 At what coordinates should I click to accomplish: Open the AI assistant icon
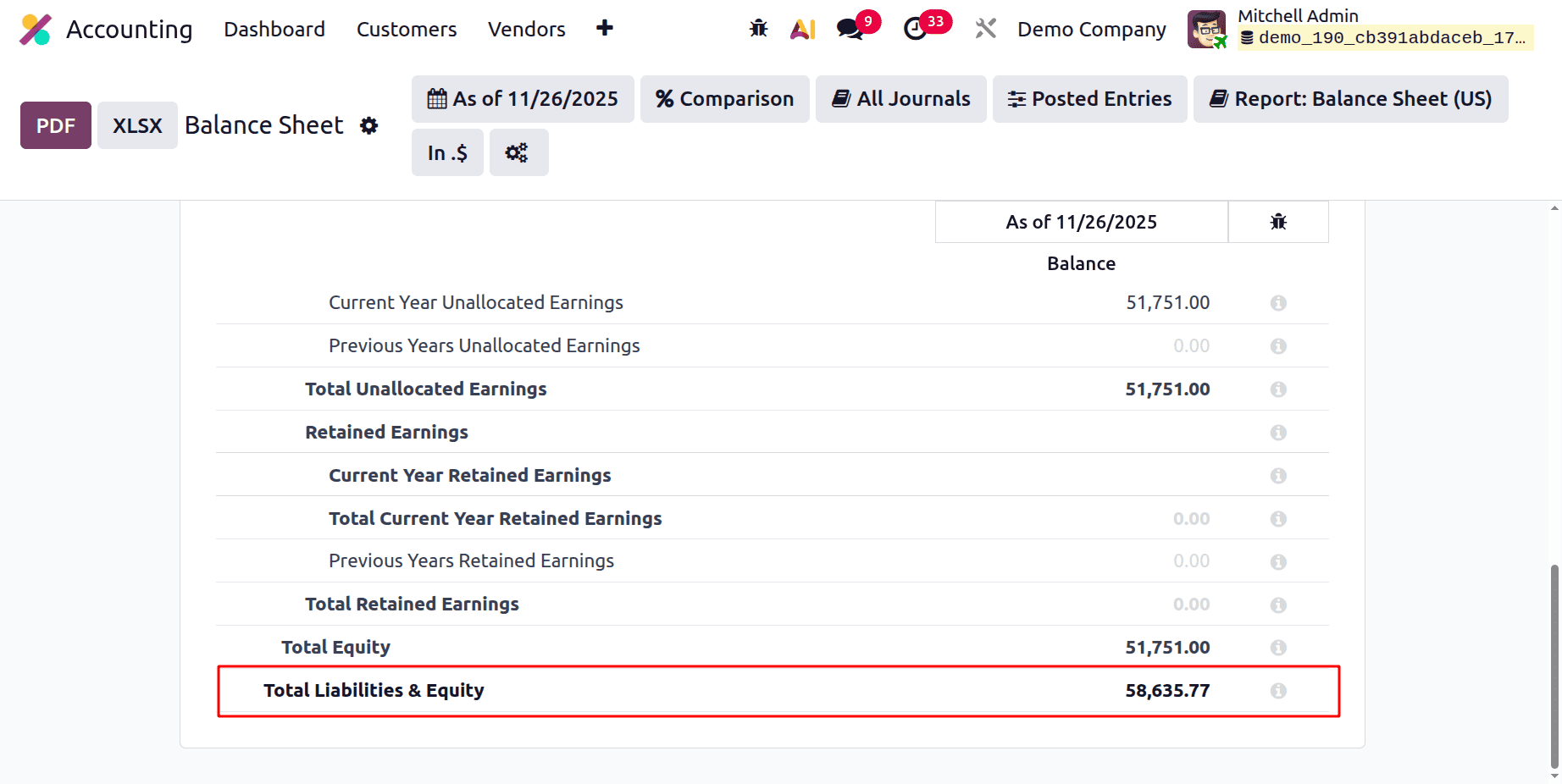[x=803, y=29]
